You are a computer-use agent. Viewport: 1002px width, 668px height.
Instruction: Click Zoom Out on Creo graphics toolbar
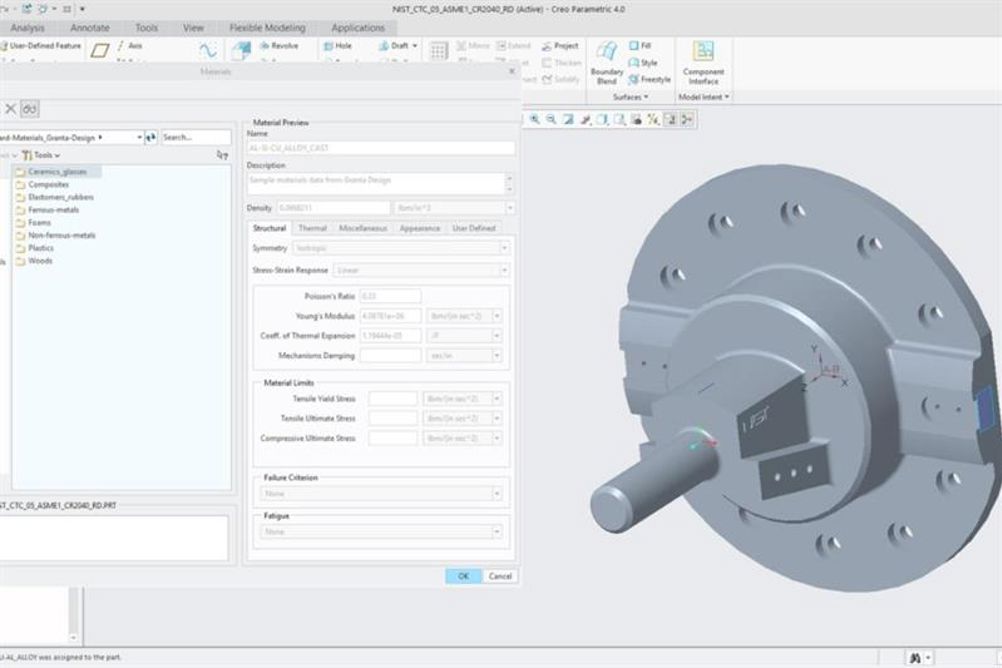[551, 119]
